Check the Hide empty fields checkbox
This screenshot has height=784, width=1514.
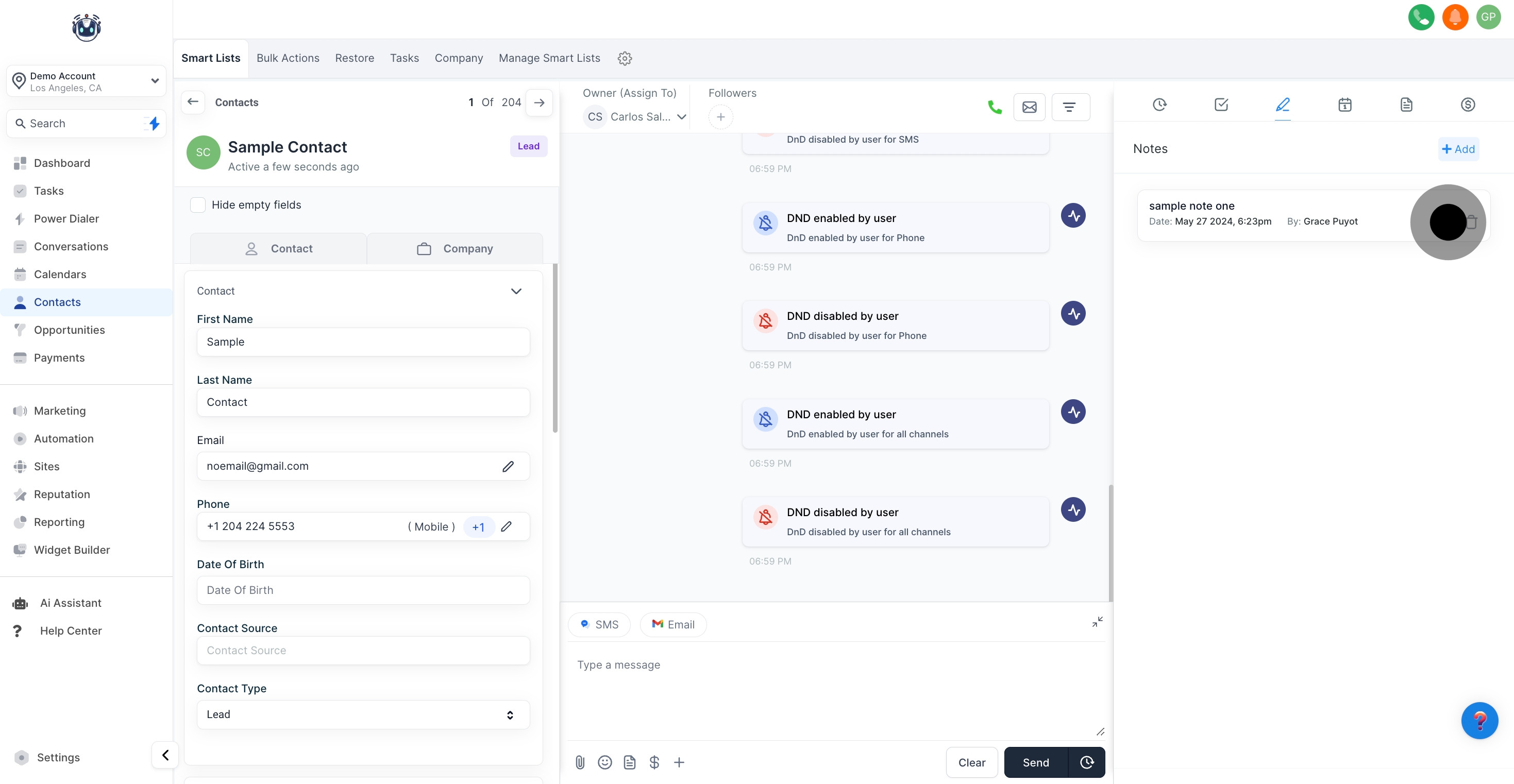click(x=198, y=204)
